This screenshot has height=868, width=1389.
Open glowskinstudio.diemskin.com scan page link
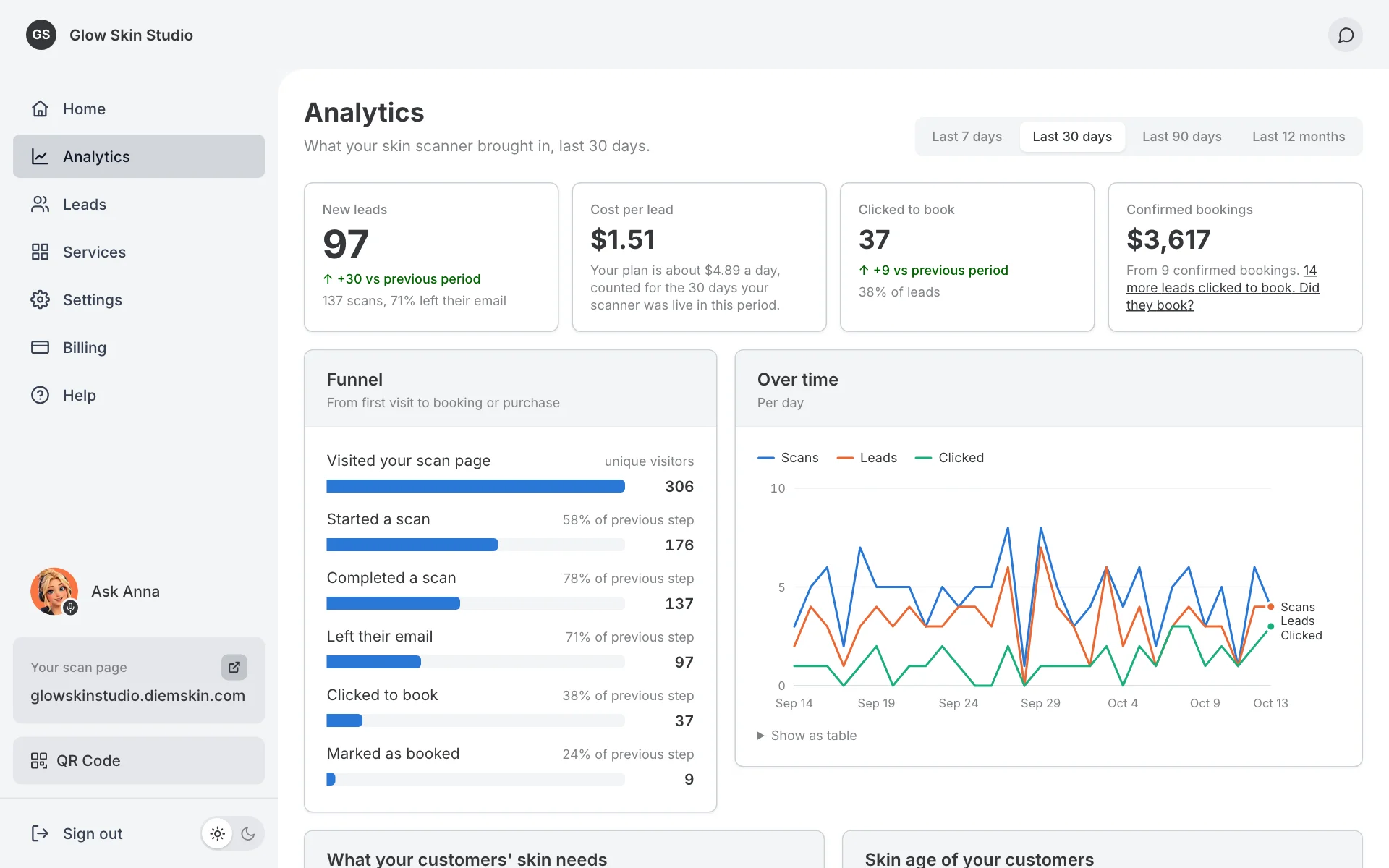click(x=137, y=695)
